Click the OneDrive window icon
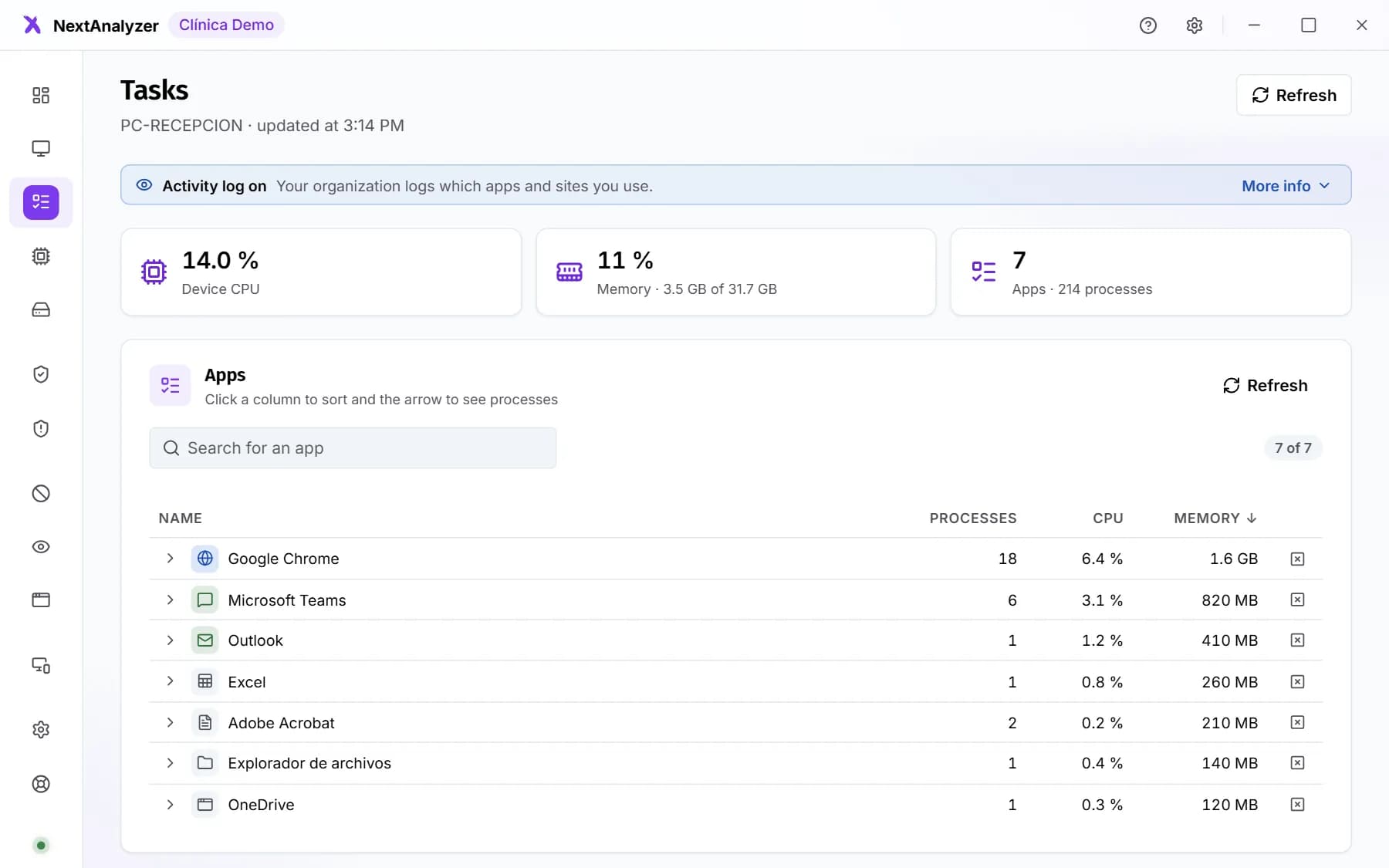Image resolution: width=1389 pixels, height=868 pixels. point(205,805)
